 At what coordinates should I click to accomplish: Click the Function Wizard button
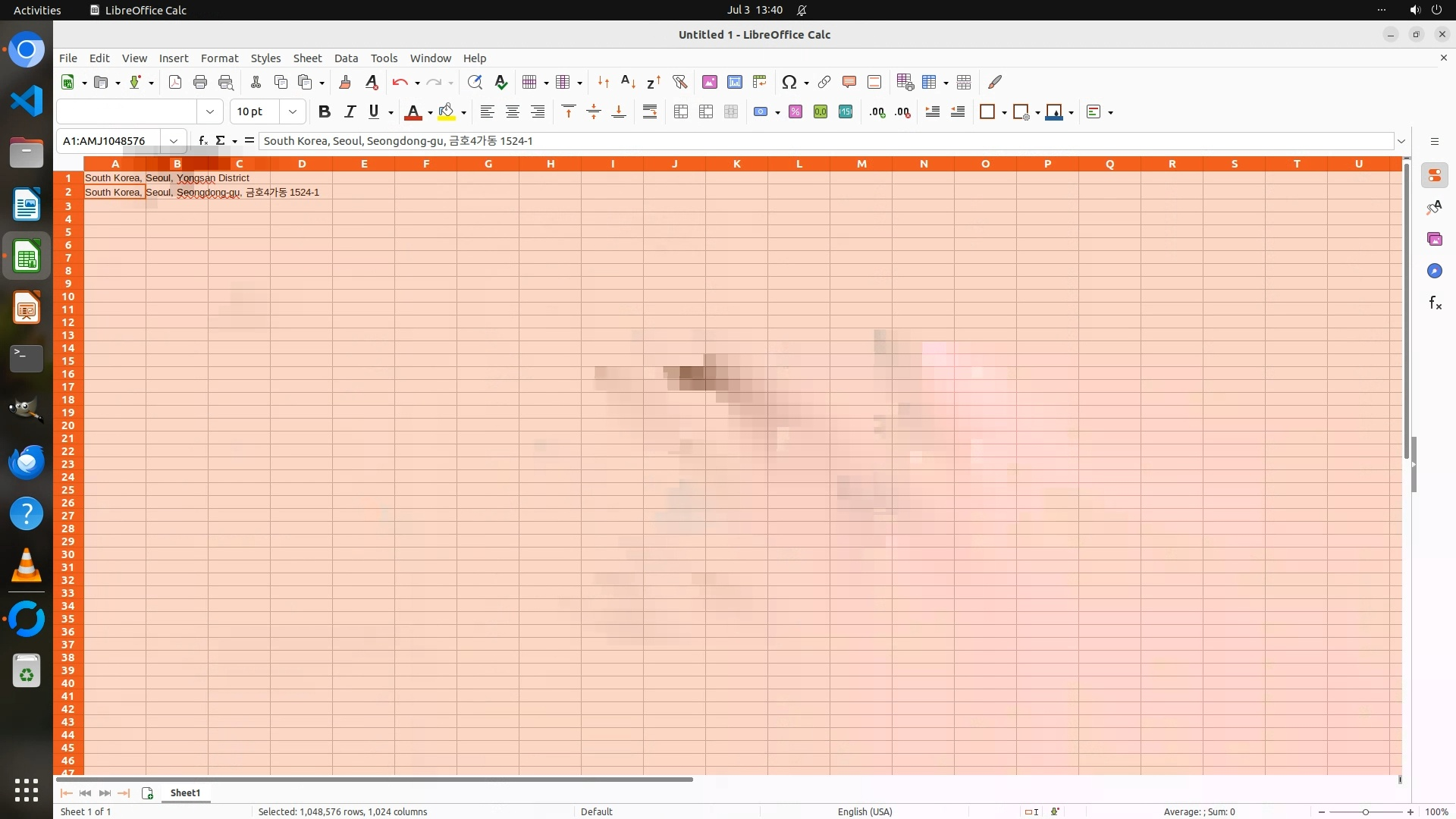pyautogui.click(x=202, y=141)
